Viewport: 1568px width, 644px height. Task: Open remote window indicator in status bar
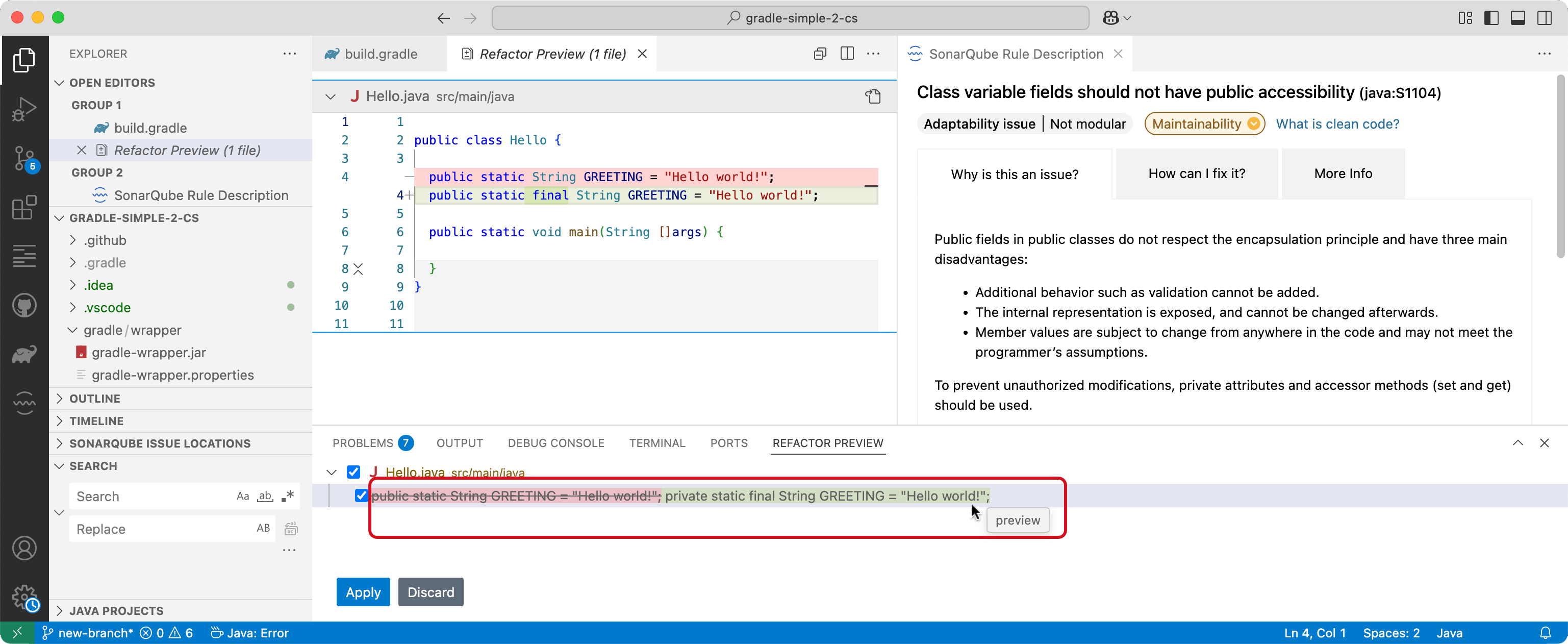click(17, 633)
